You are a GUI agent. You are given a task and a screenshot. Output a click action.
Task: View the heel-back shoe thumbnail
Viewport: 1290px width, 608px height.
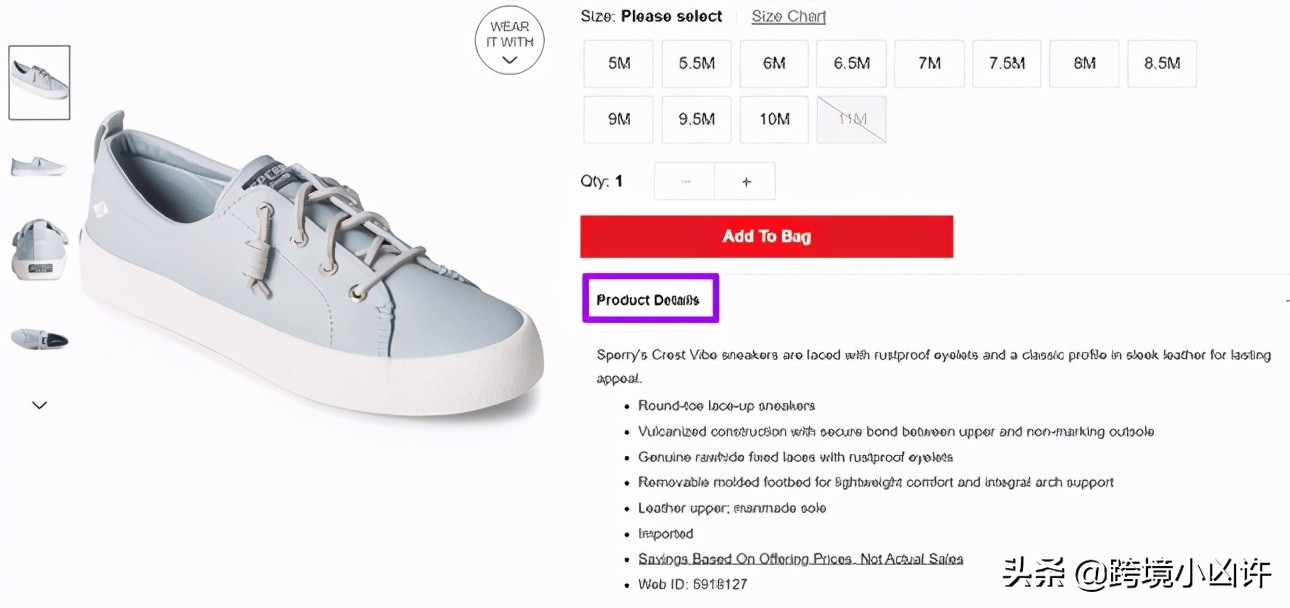coord(39,249)
